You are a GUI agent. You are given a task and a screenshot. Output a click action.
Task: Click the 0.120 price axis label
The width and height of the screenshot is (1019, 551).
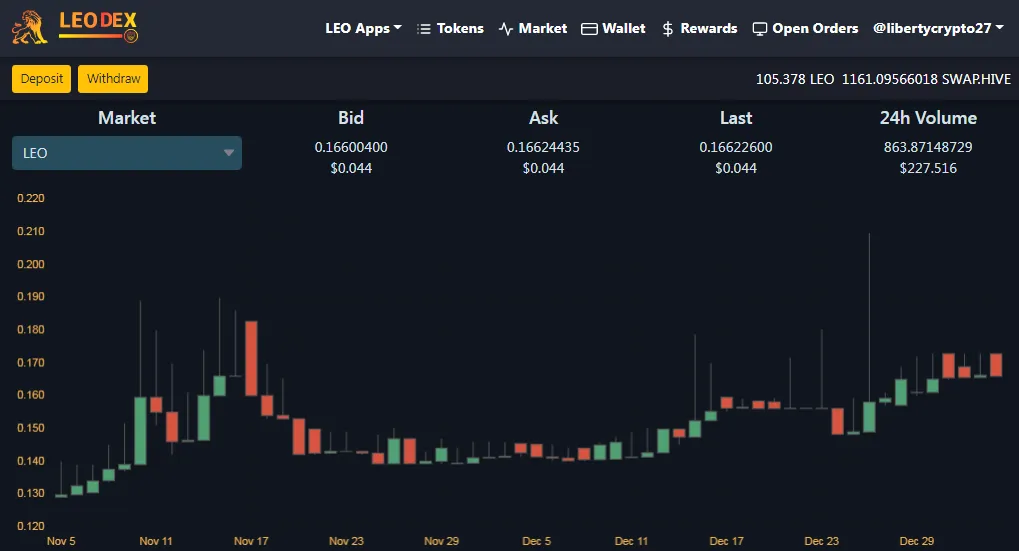coord(31,526)
